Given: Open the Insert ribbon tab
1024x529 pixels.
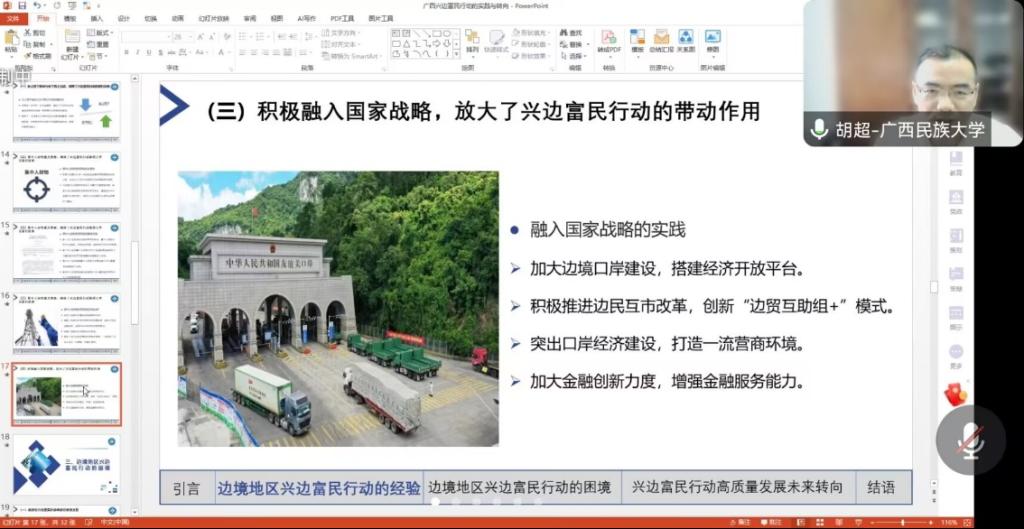Looking at the screenshot, I should [x=96, y=18].
